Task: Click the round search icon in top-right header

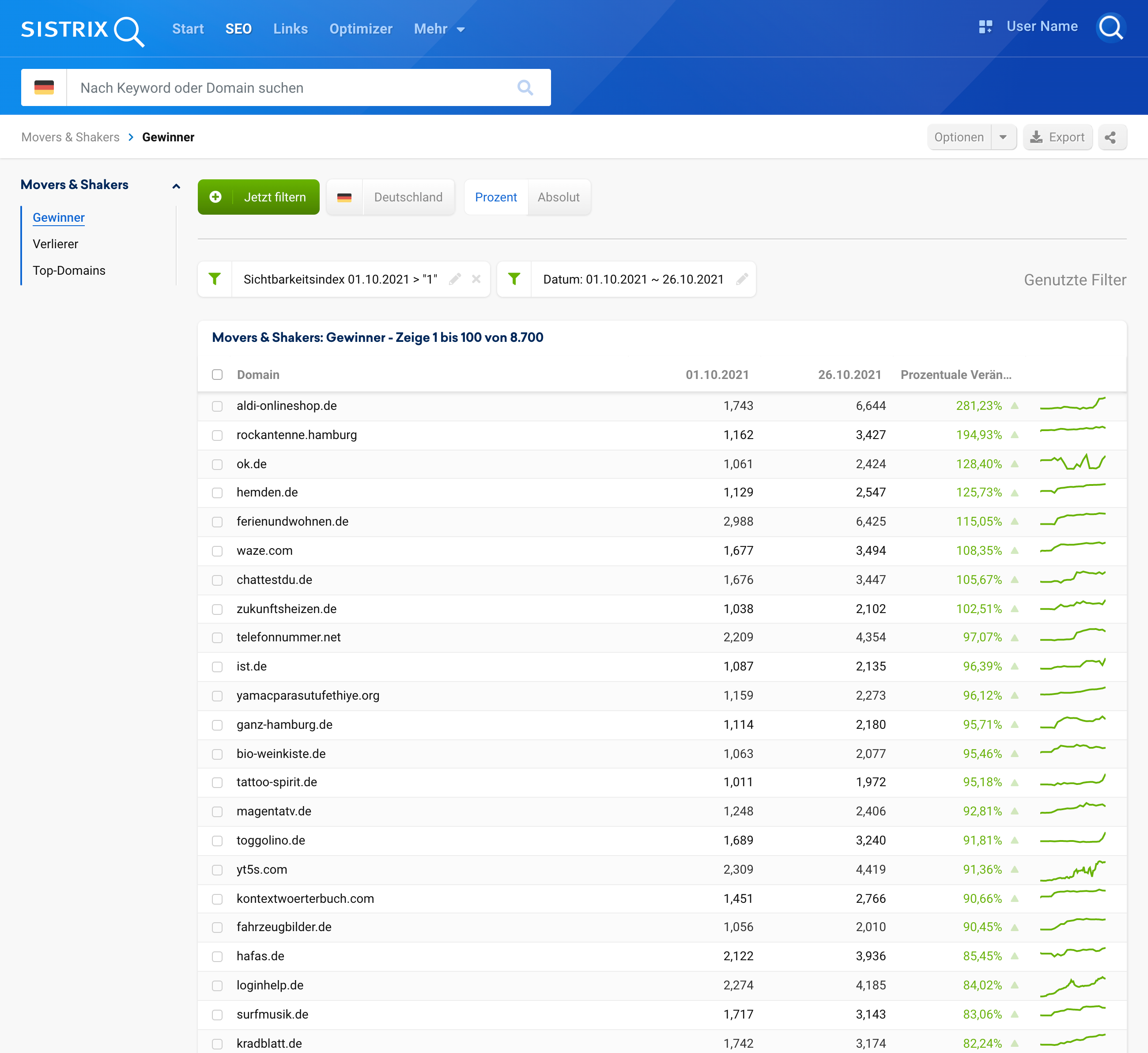Action: [x=1110, y=27]
